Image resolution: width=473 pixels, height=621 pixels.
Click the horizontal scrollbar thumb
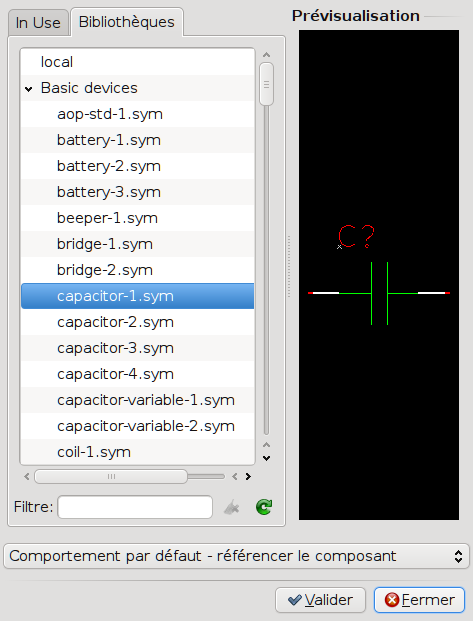click(111, 476)
